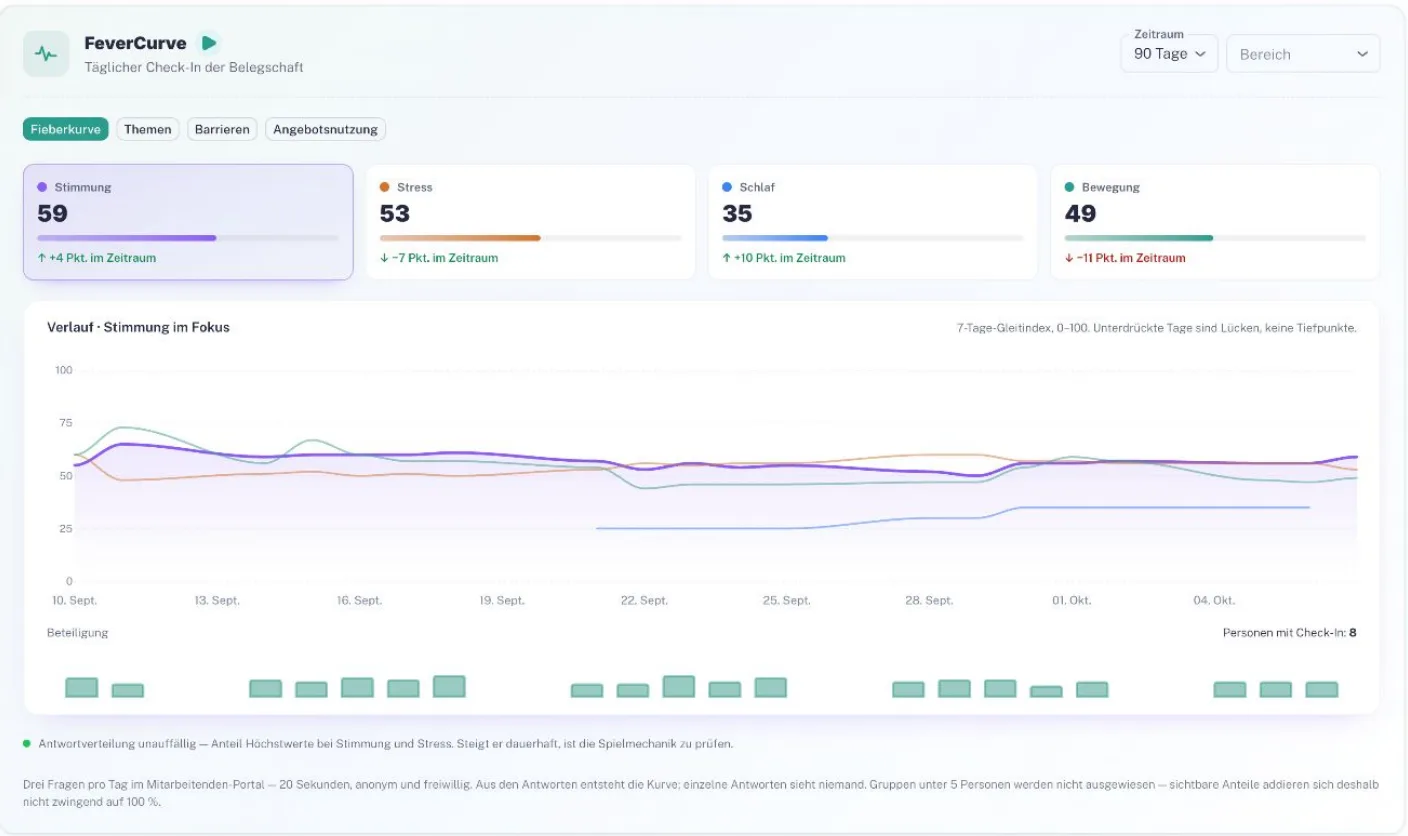Focus the Stress metric card
This screenshot has width=1408, height=836.
(x=530, y=222)
